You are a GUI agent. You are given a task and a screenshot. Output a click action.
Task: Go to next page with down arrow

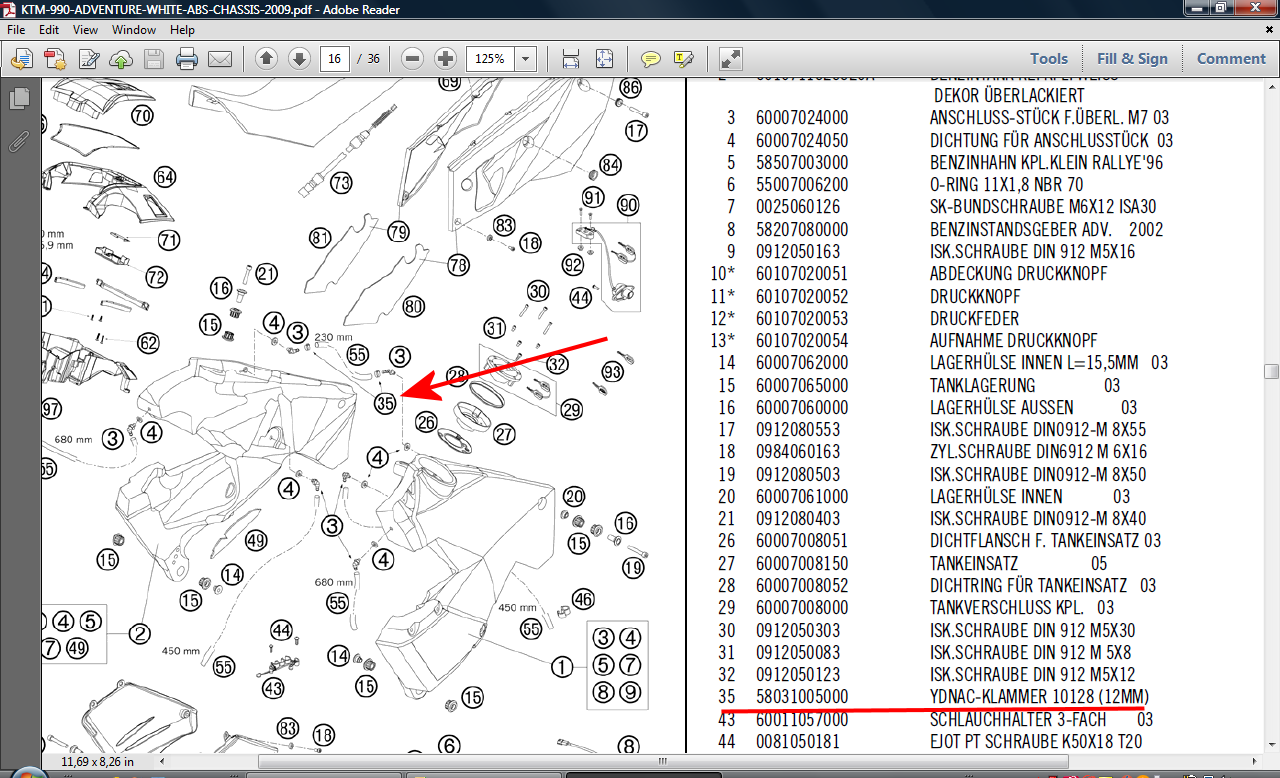[x=298, y=58]
